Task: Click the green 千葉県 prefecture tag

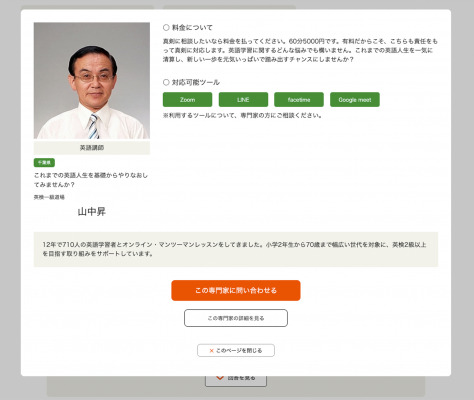Action: click(44, 162)
